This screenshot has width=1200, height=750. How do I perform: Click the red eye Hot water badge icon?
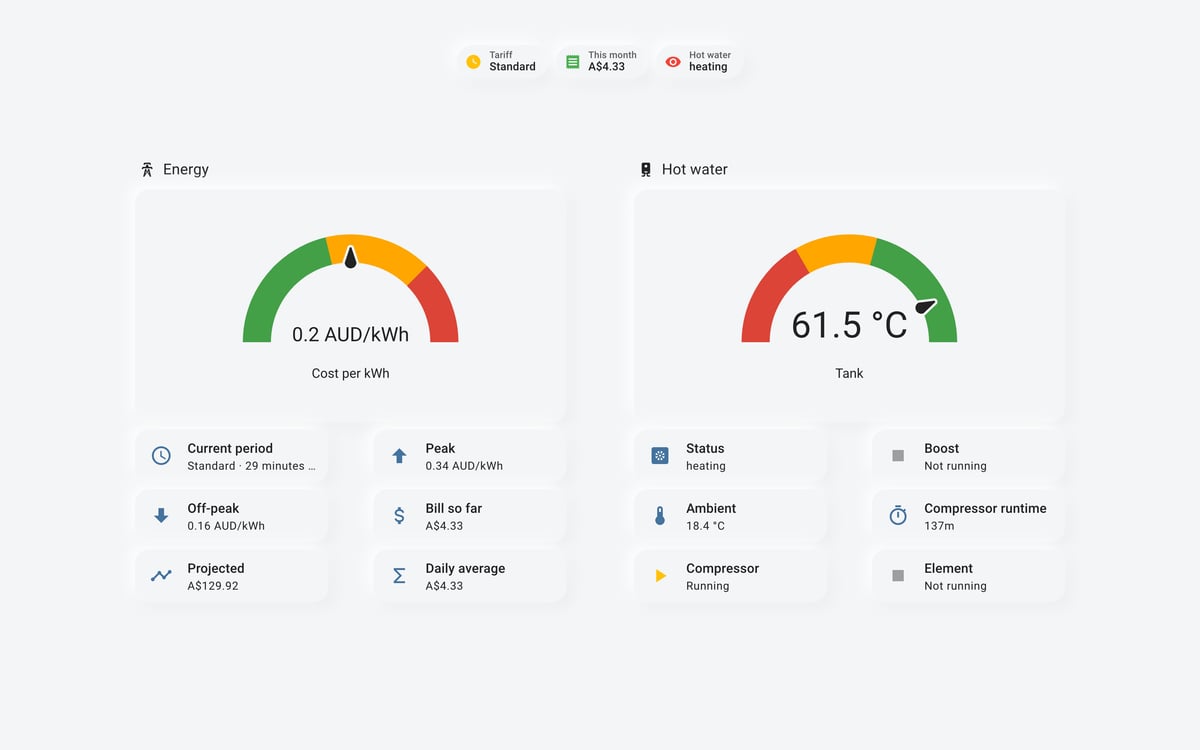(x=673, y=62)
